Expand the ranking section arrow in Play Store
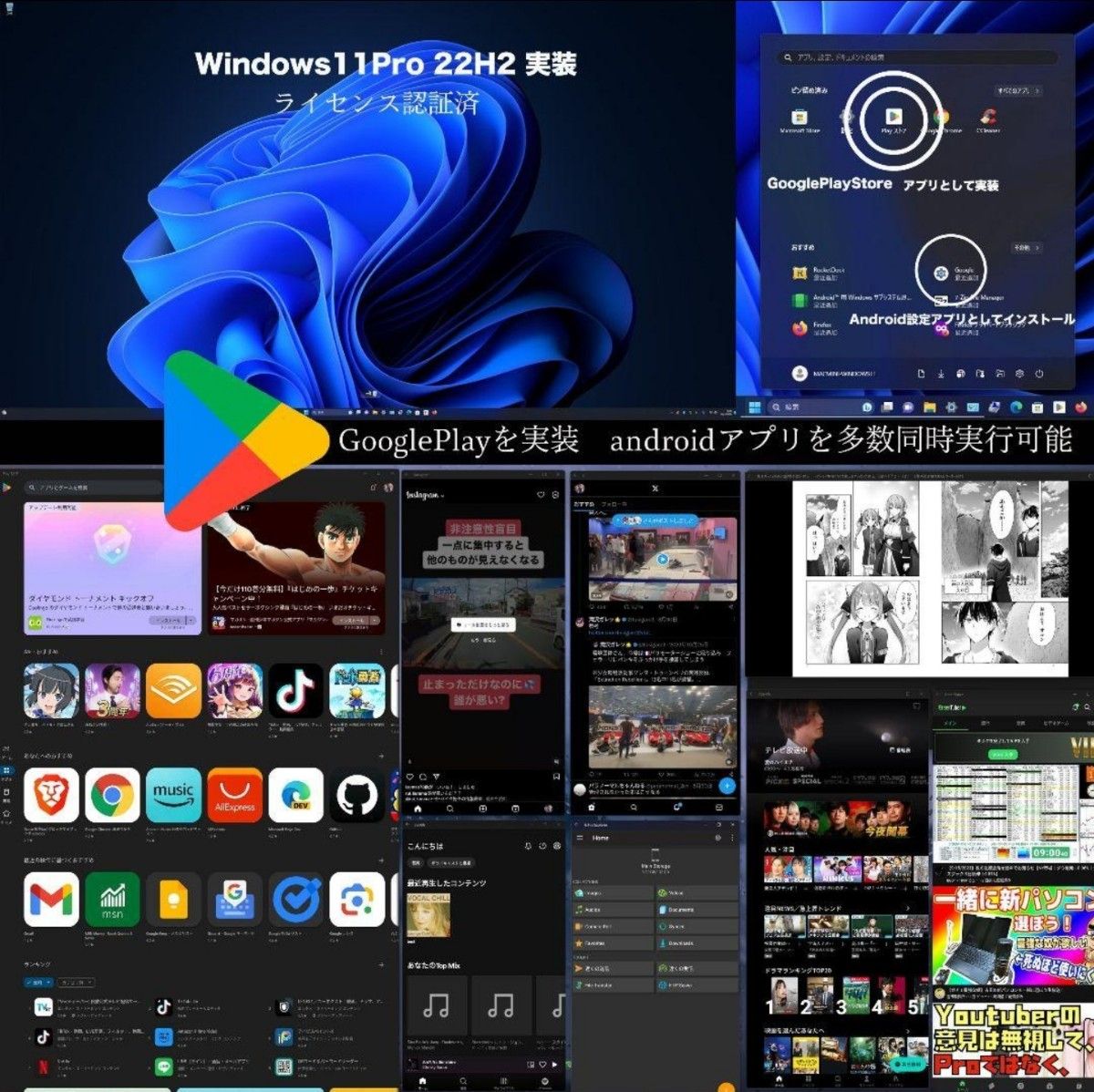 (381, 964)
